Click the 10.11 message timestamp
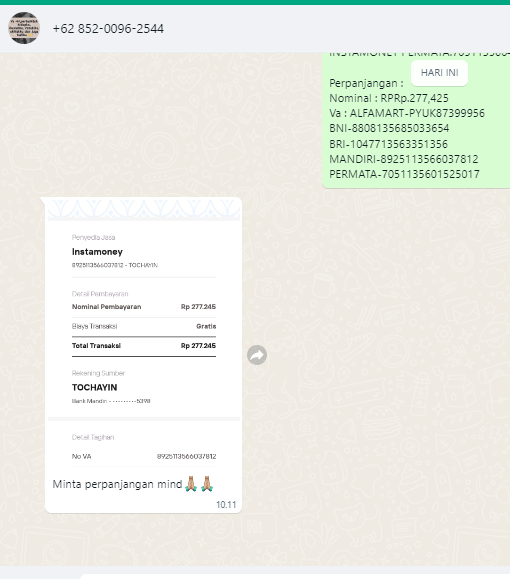Screen dimensions: 510x579 226,504
